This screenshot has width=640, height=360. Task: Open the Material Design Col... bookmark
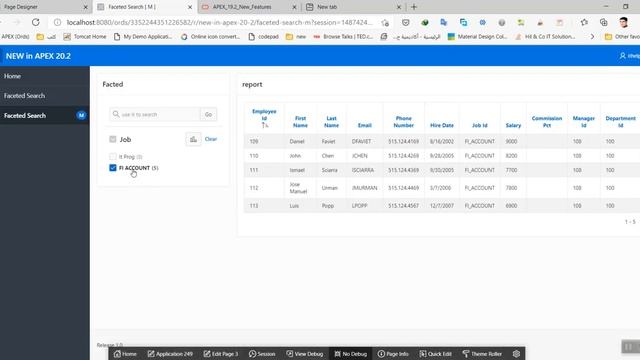point(477,37)
